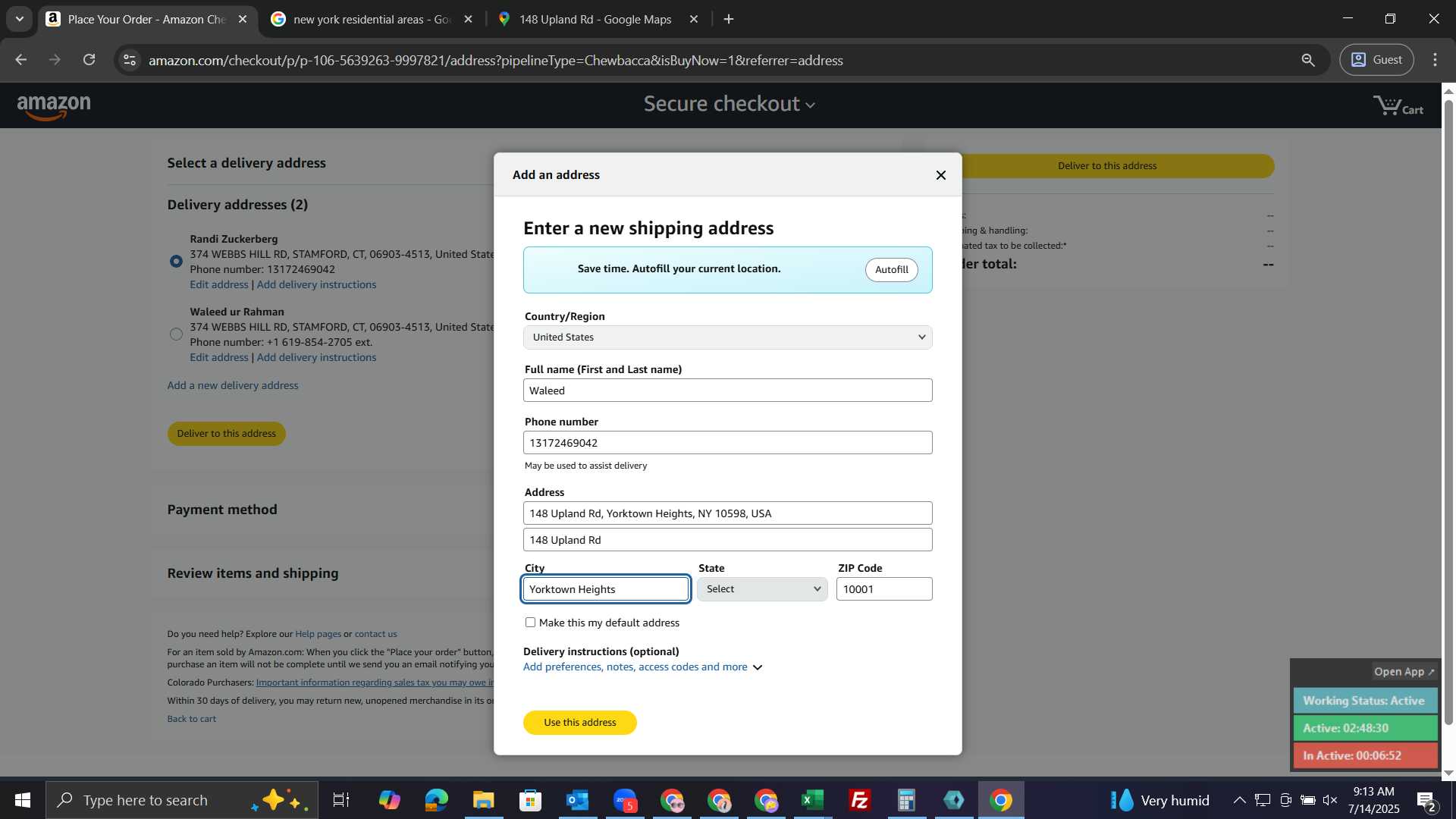
Task: Open Outlook from the taskbar
Action: pos(578,800)
